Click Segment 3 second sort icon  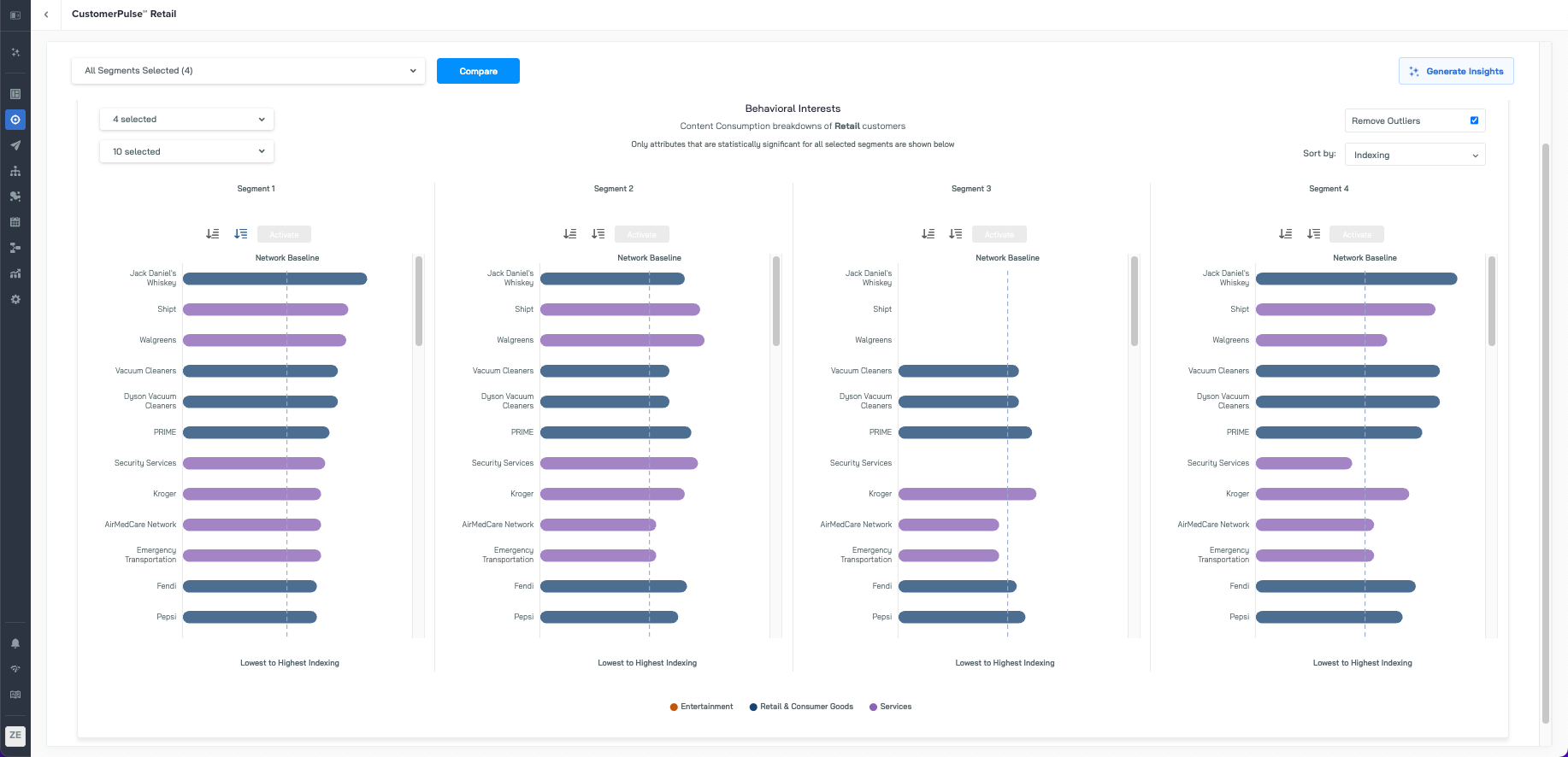[x=956, y=234]
